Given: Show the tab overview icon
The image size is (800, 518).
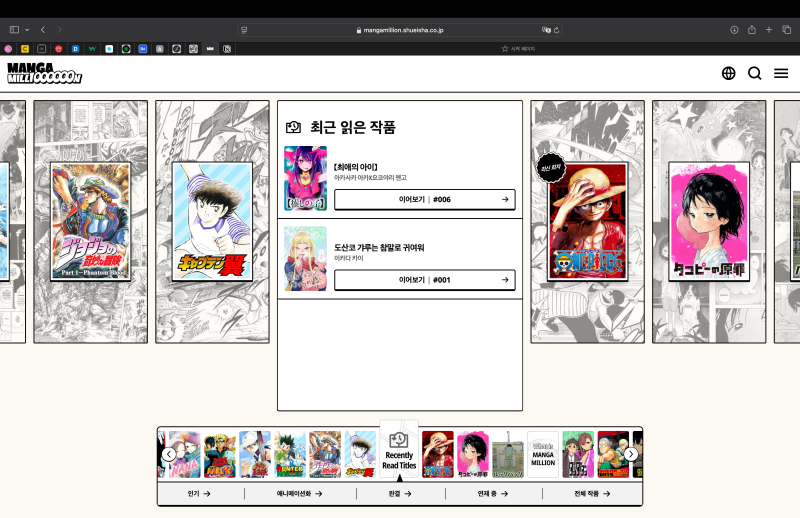Looking at the screenshot, I should pos(787,30).
